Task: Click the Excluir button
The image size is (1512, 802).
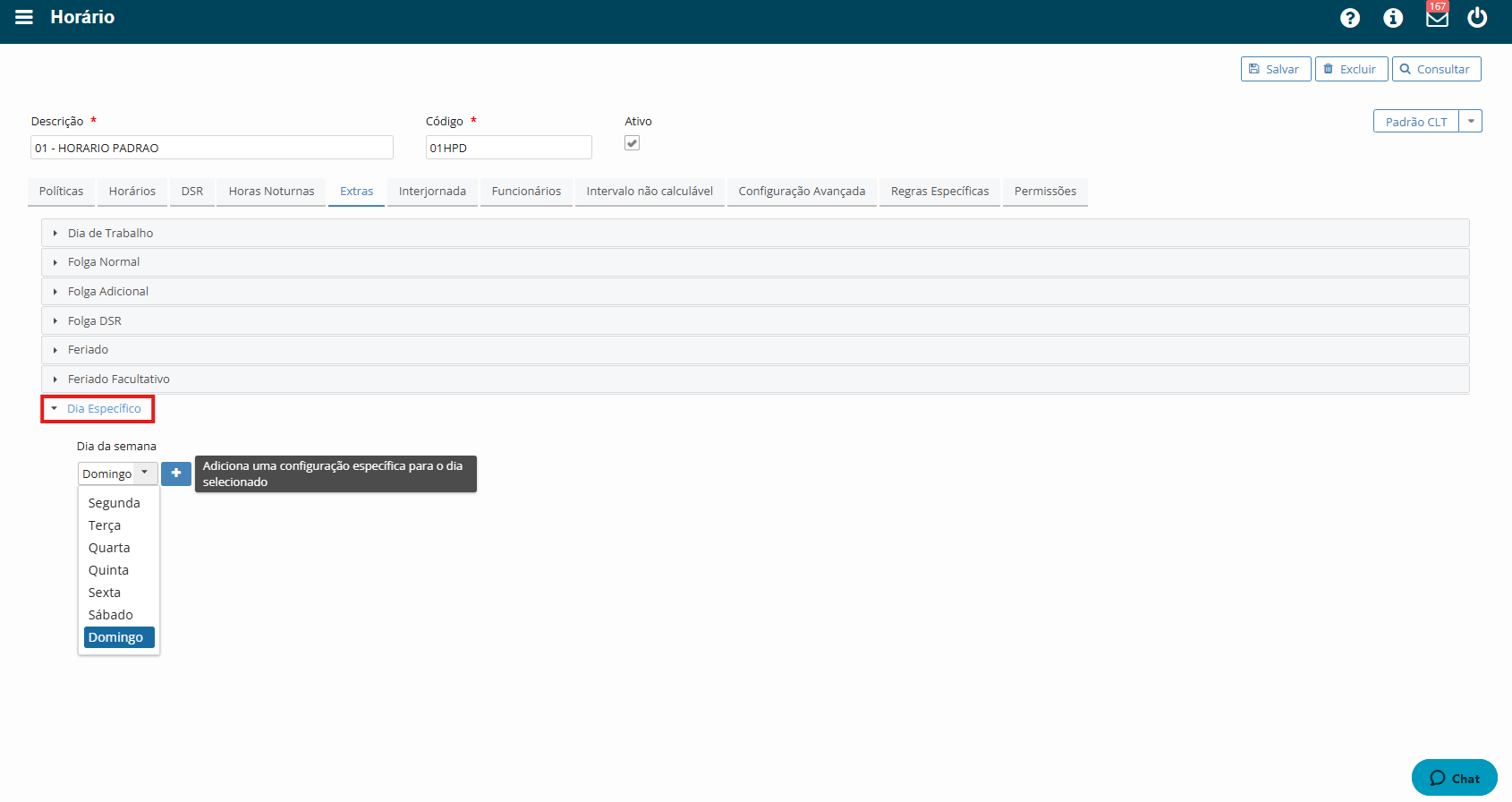Action: click(x=1352, y=69)
